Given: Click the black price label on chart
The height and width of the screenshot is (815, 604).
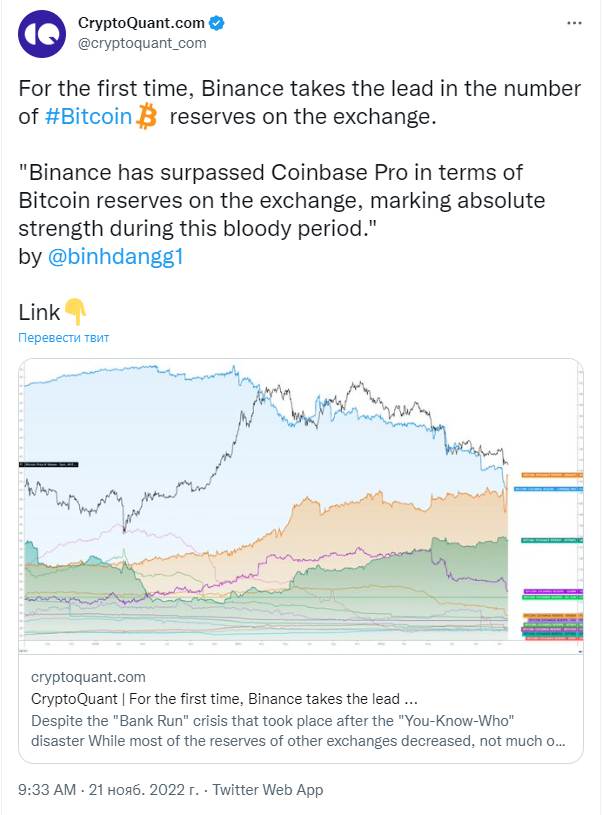Looking at the screenshot, I should tap(49, 464).
